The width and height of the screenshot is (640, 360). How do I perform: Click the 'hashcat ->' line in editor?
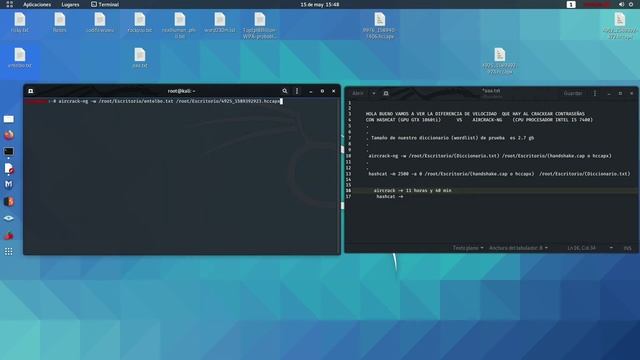click(389, 197)
